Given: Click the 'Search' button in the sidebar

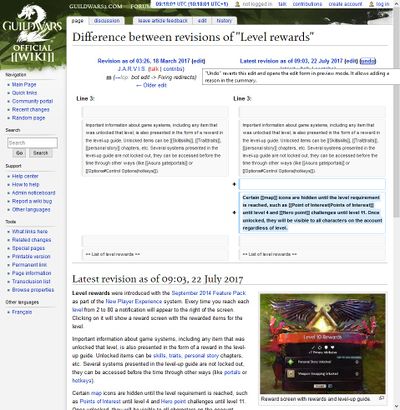Looking at the screenshot, I should pyautogui.click(x=40, y=153).
